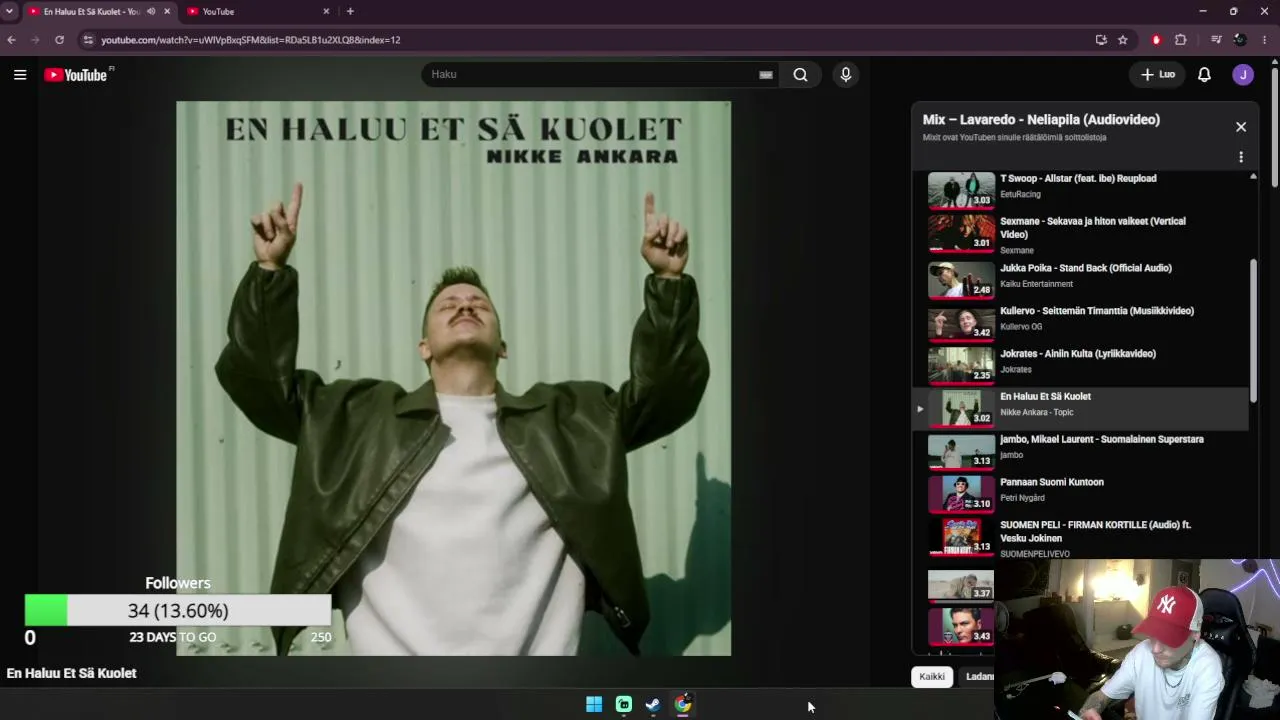Bookmark this page with the star
1280x720 pixels.
pyautogui.click(x=1123, y=40)
